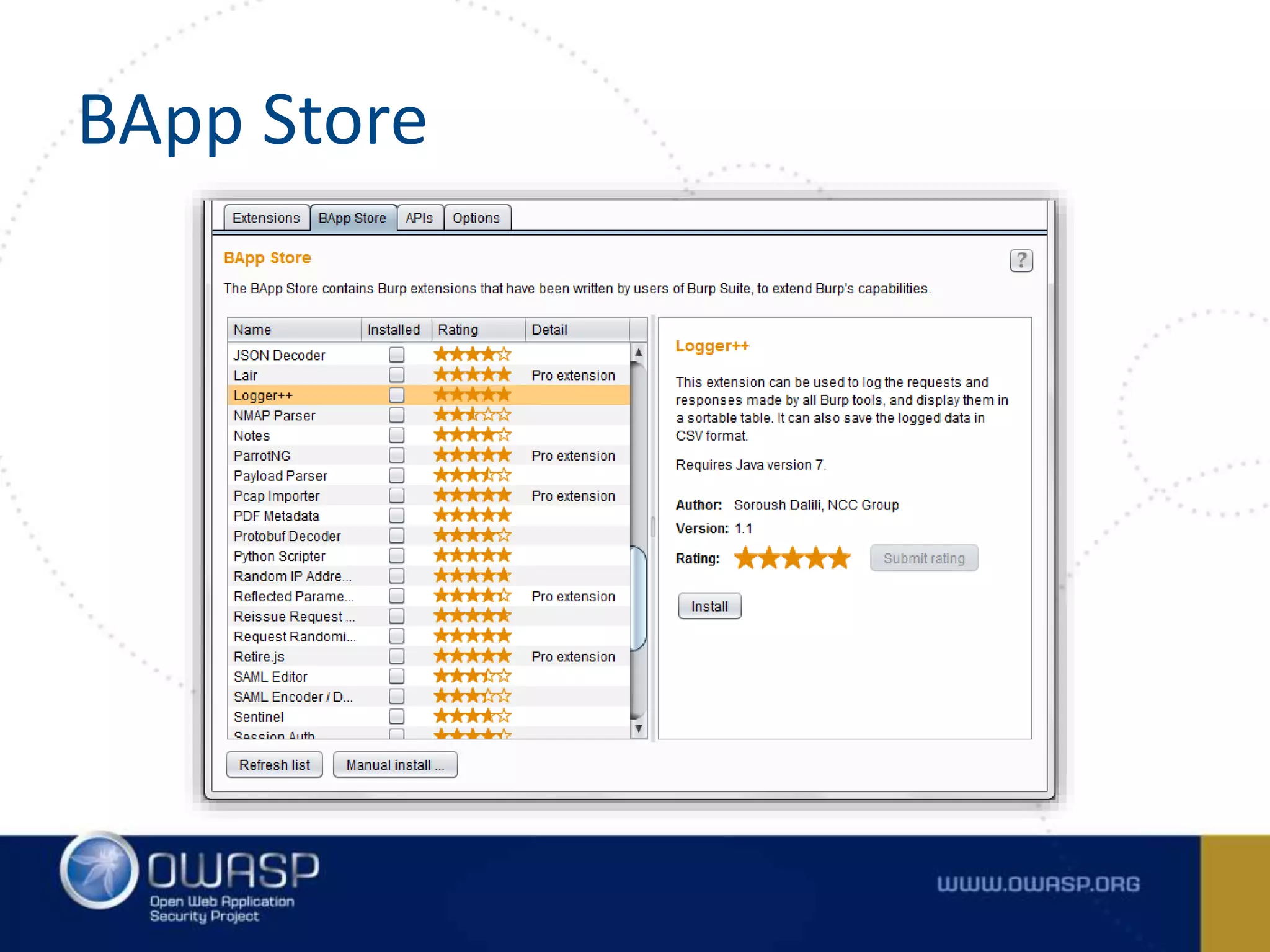Image resolution: width=1270 pixels, height=952 pixels.
Task: Select the SAML Encoder / D... row
Action: point(429,697)
